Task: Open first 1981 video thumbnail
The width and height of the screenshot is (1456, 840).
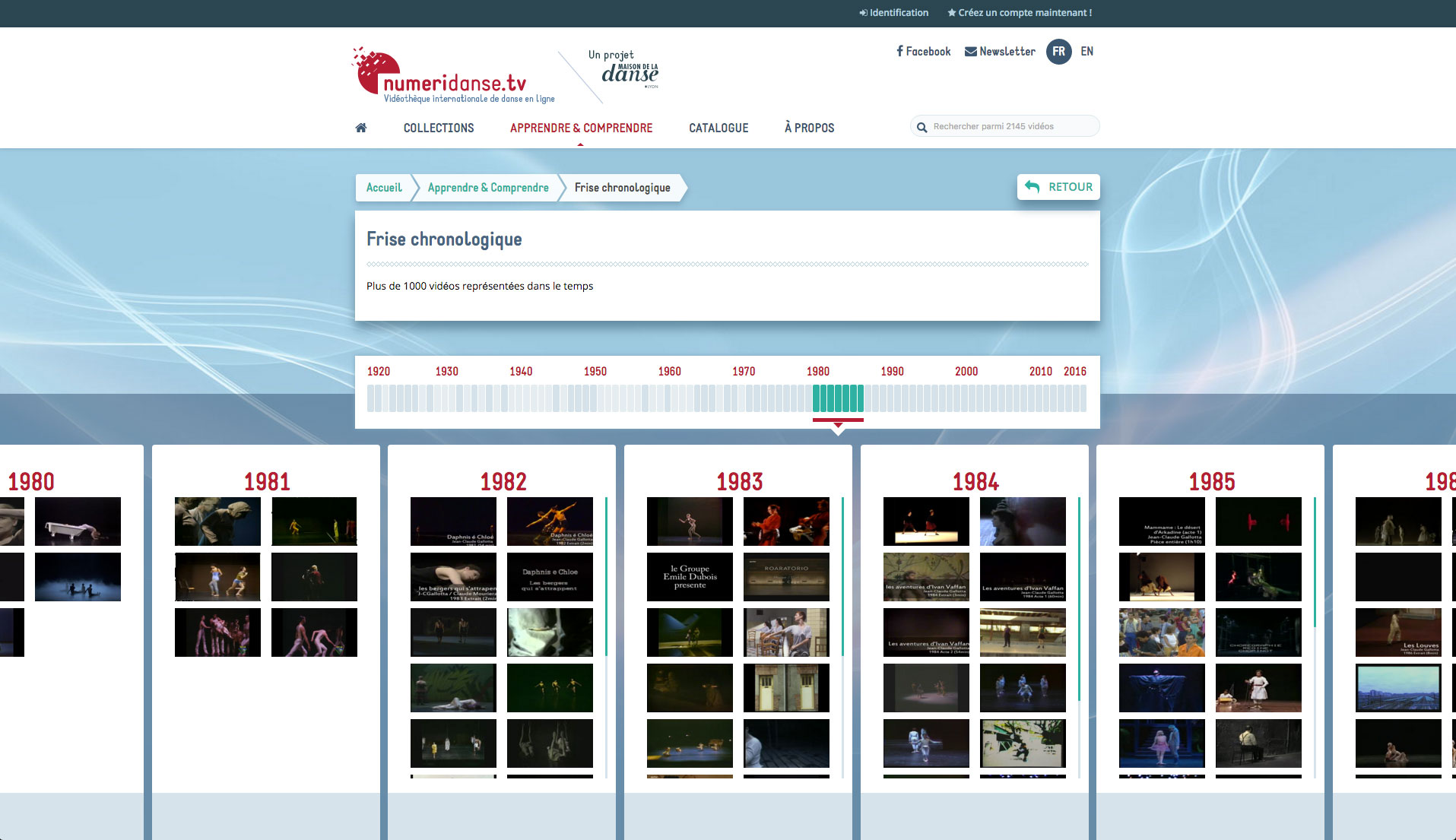Action: pyautogui.click(x=217, y=521)
